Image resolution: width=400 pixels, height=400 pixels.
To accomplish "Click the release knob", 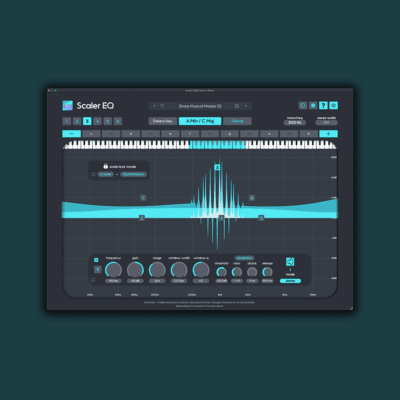I will [267, 272].
